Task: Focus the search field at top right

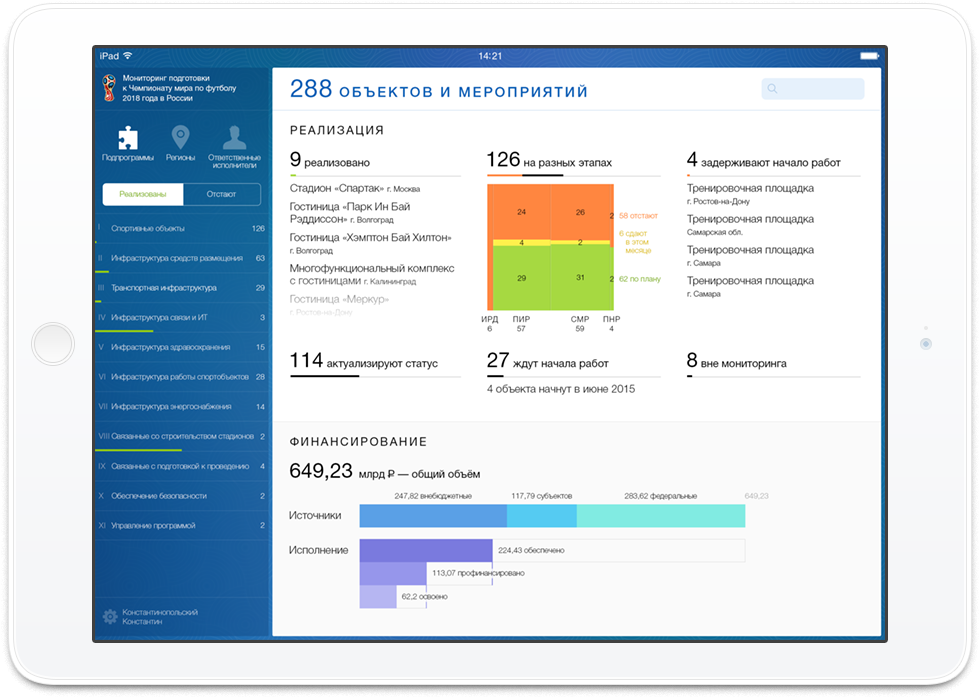Action: (x=812, y=89)
